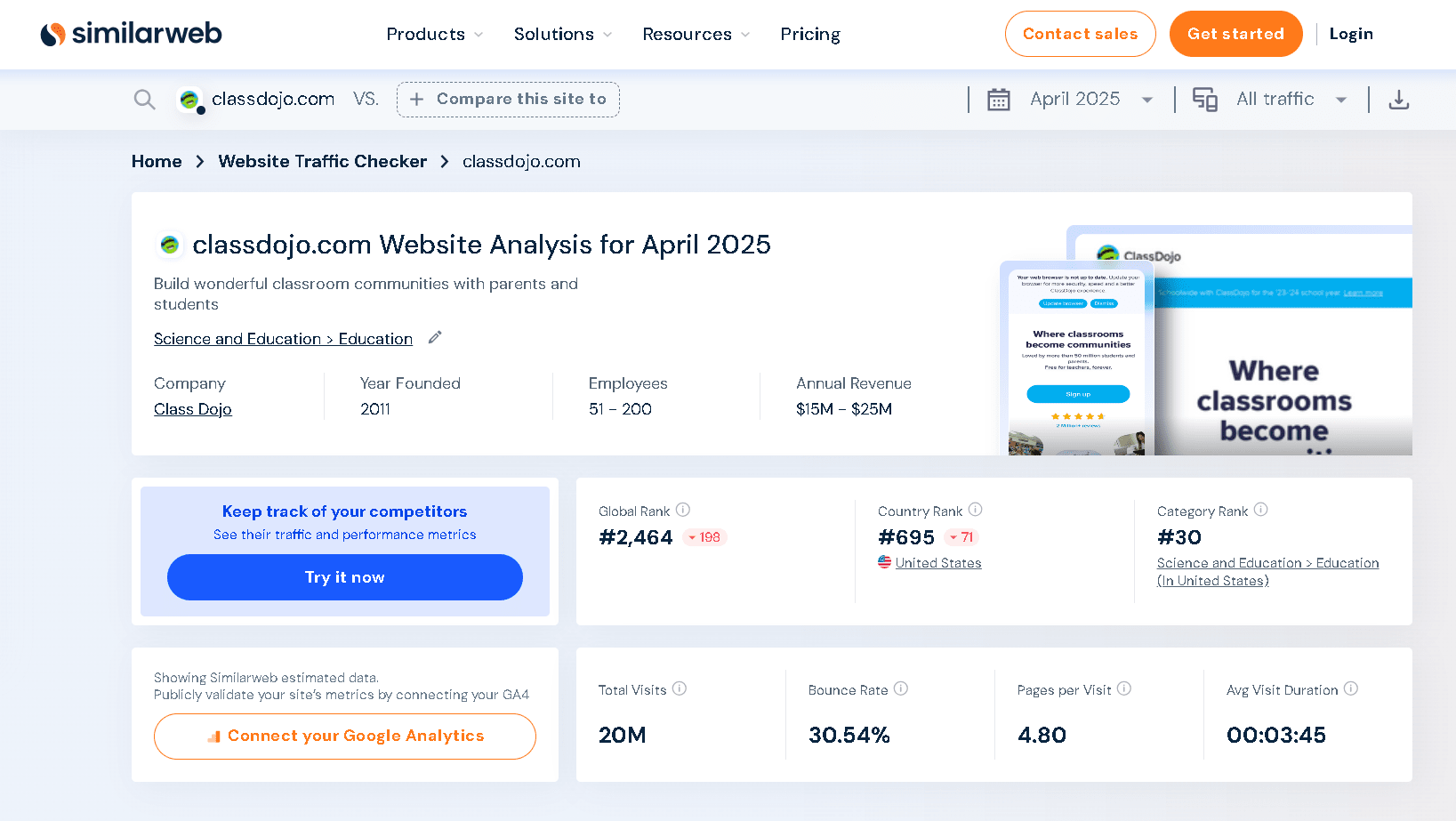Click the download report icon

pyautogui.click(x=1398, y=100)
